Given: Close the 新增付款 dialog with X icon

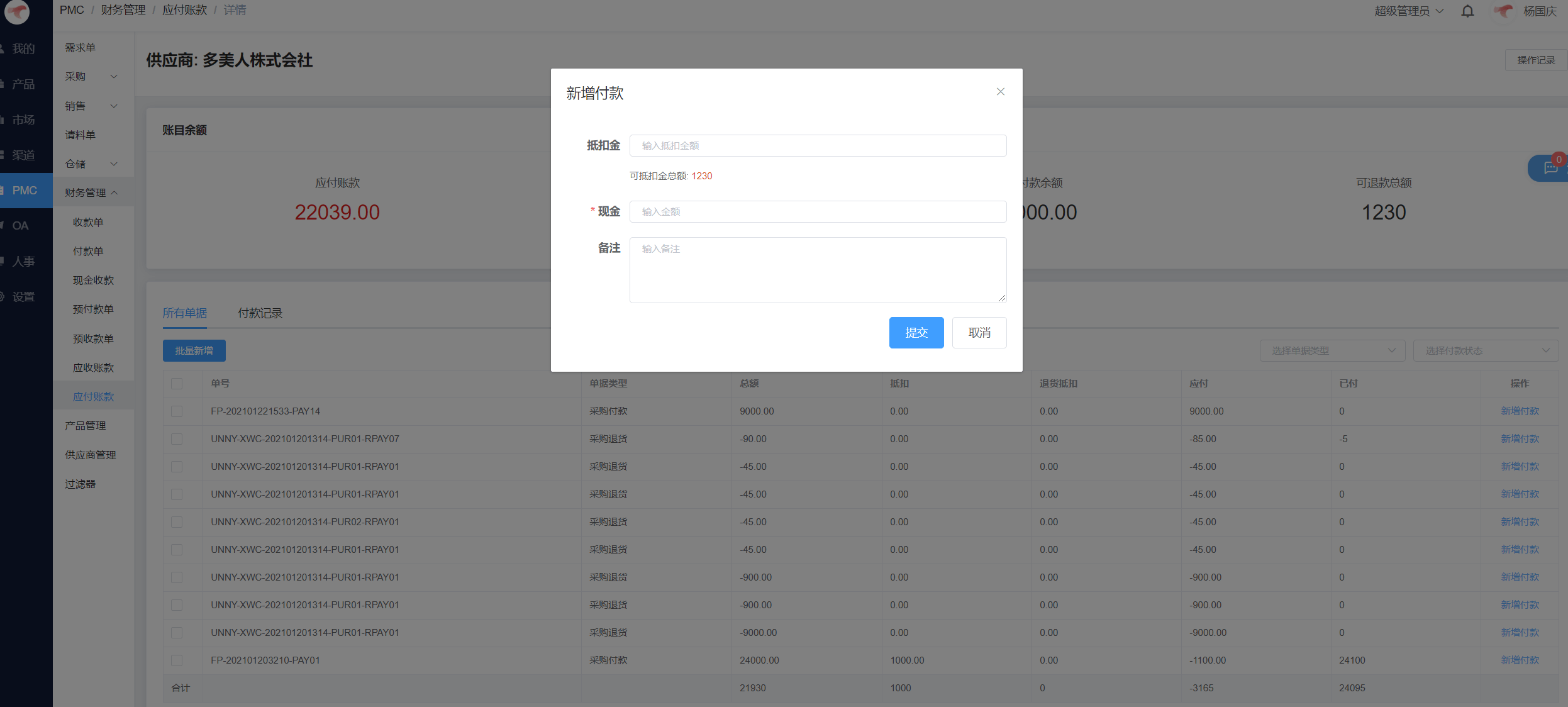Looking at the screenshot, I should pyautogui.click(x=1000, y=92).
